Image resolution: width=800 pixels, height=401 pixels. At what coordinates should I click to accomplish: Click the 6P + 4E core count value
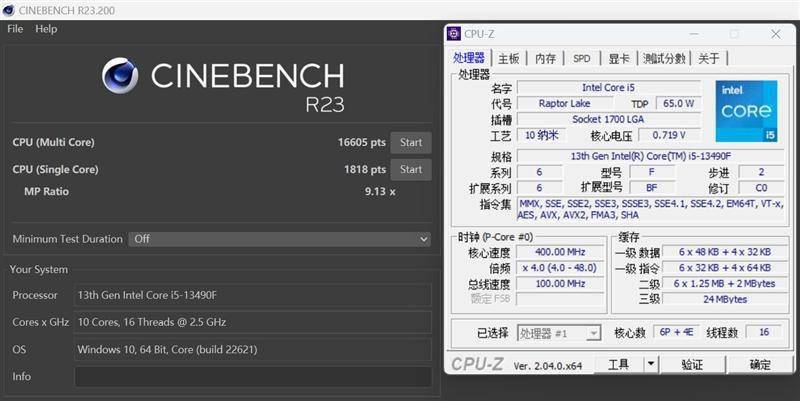tap(676, 333)
